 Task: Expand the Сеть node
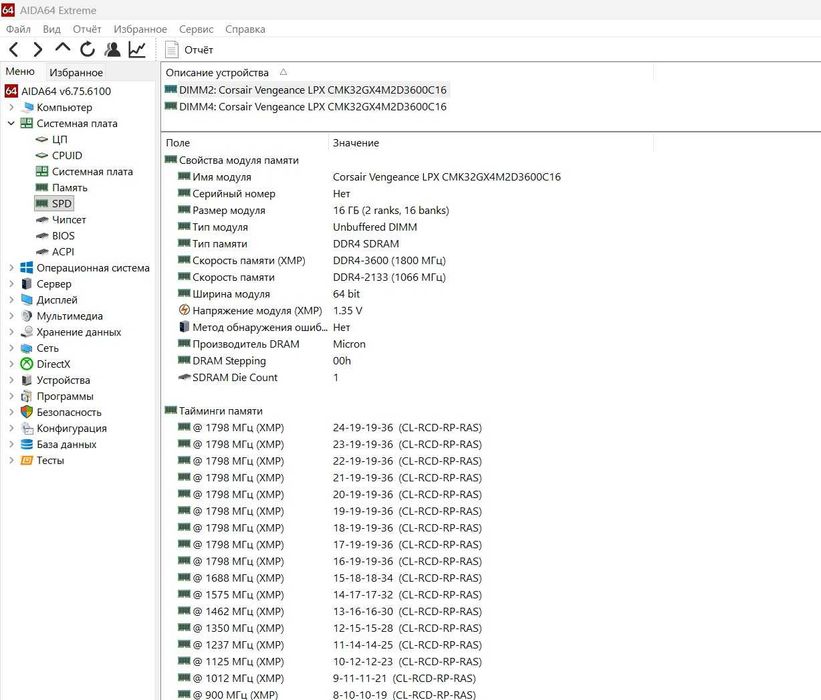click(x=12, y=348)
